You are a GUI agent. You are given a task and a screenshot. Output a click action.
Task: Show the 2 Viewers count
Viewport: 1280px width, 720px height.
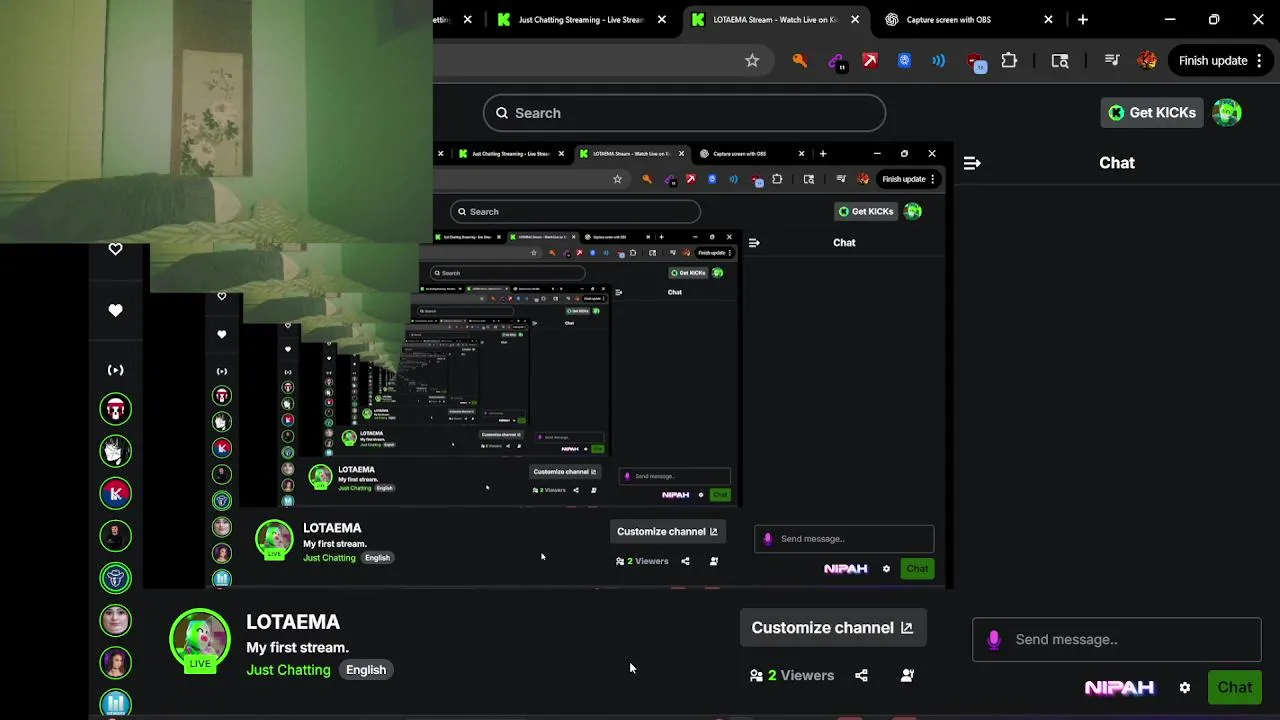tap(792, 676)
